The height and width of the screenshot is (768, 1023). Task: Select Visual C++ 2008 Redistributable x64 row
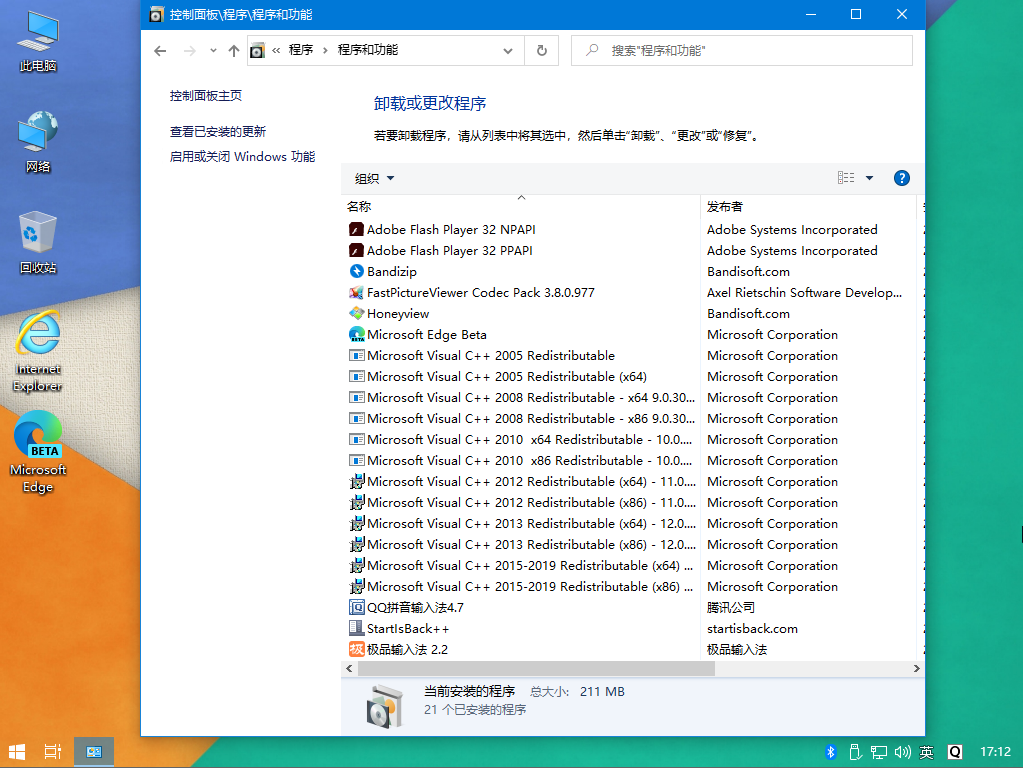pyautogui.click(x=633, y=397)
